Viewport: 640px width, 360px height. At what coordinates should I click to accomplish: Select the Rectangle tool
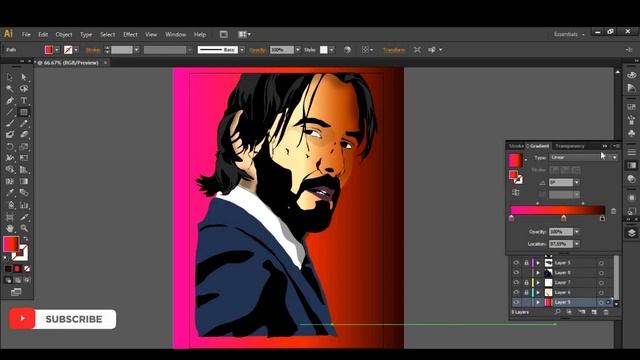coord(24,112)
